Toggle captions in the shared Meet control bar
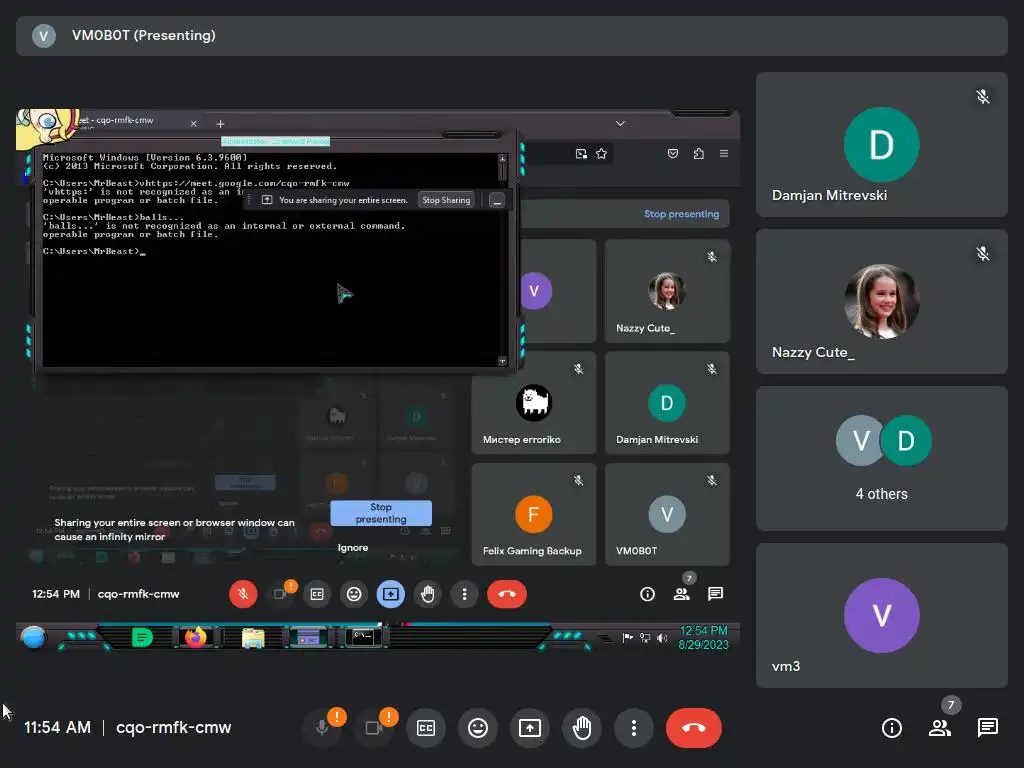Viewport: 1024px width, 768px height. (x=317, y=594)
